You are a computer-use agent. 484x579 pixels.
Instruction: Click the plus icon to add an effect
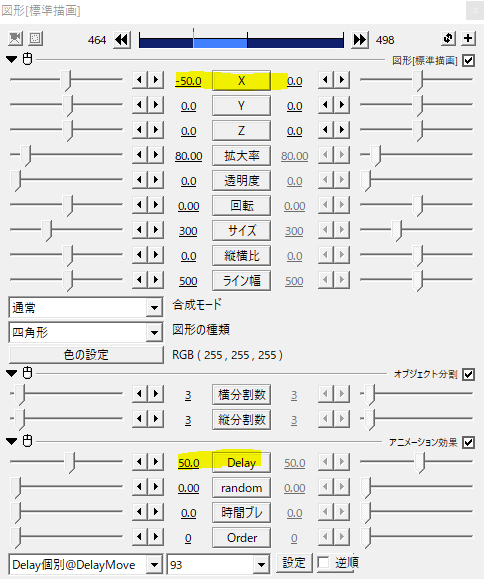(x=468, y=38)
